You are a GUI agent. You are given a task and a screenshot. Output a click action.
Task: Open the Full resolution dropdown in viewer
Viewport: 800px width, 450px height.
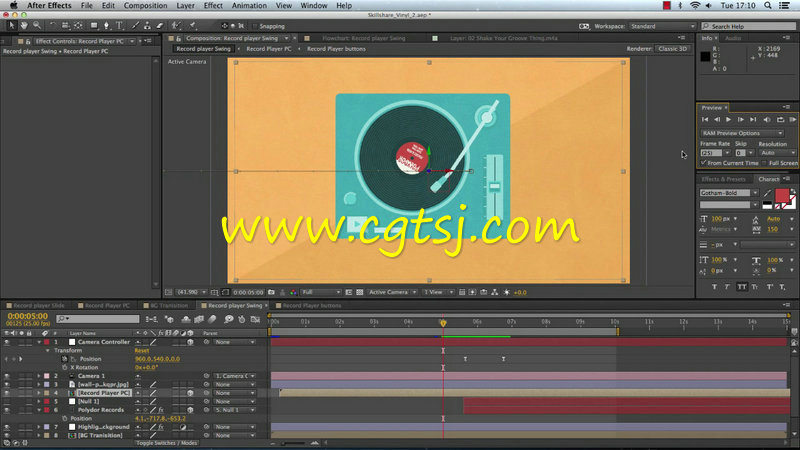point(321,292)
